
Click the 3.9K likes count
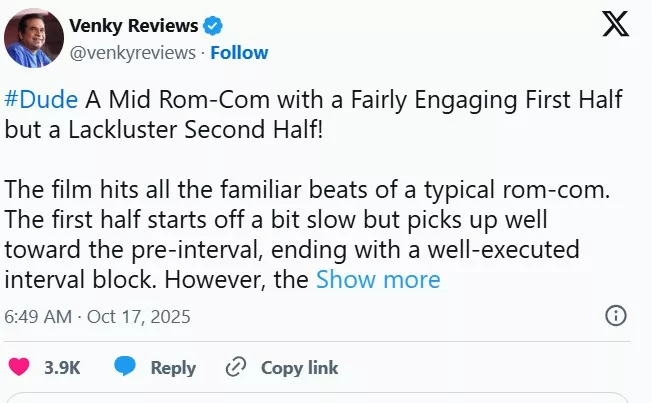click(60, 367)
